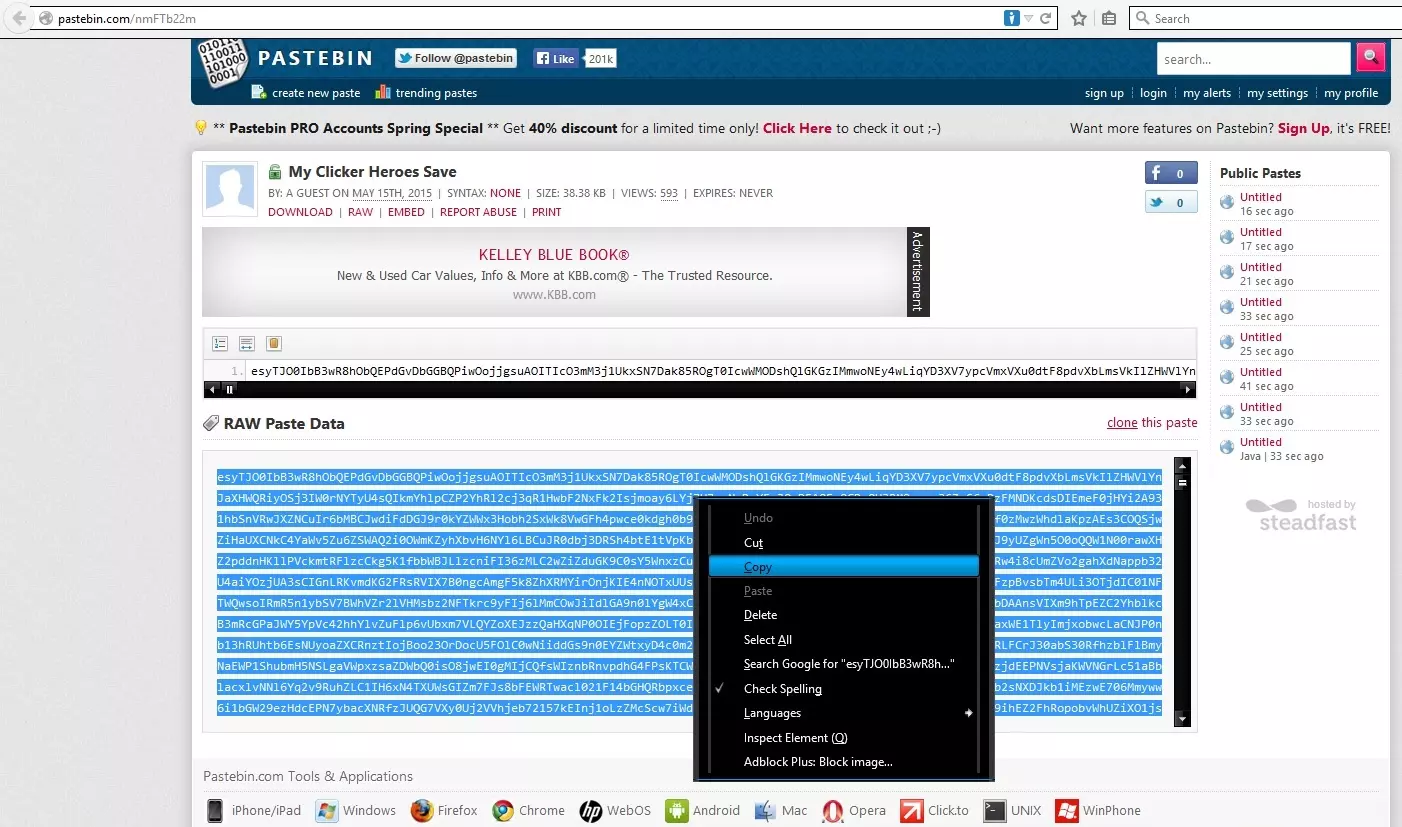Open the Untitled paste from 41 sec ago
Image resolution: width=1402 pixels, height=827 pixels.
point(1261,372)
